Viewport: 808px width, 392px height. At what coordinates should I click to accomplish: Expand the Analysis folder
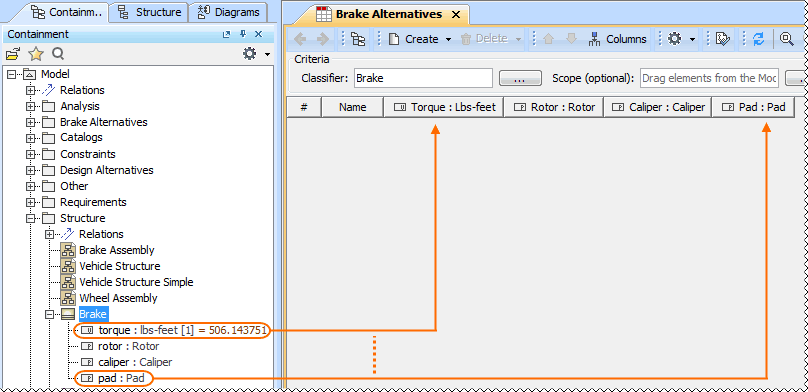[x=30, y=106]
